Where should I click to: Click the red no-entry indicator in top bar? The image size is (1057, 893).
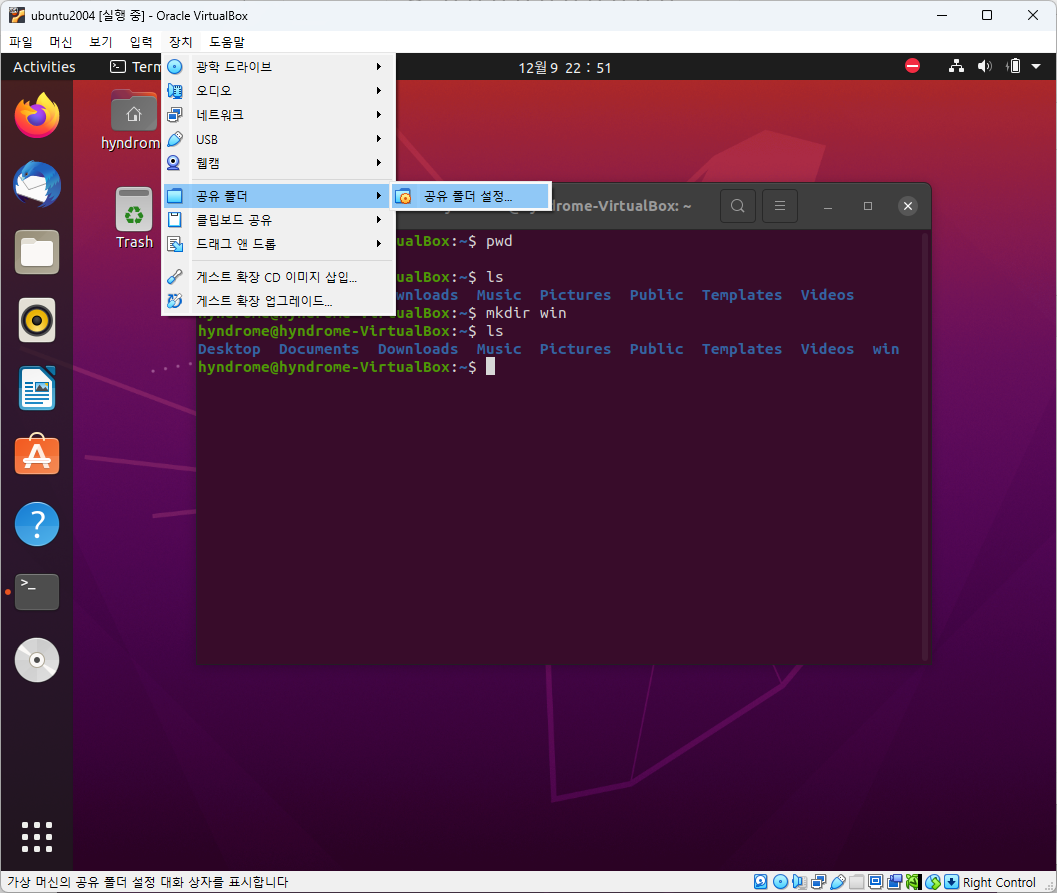912,66
